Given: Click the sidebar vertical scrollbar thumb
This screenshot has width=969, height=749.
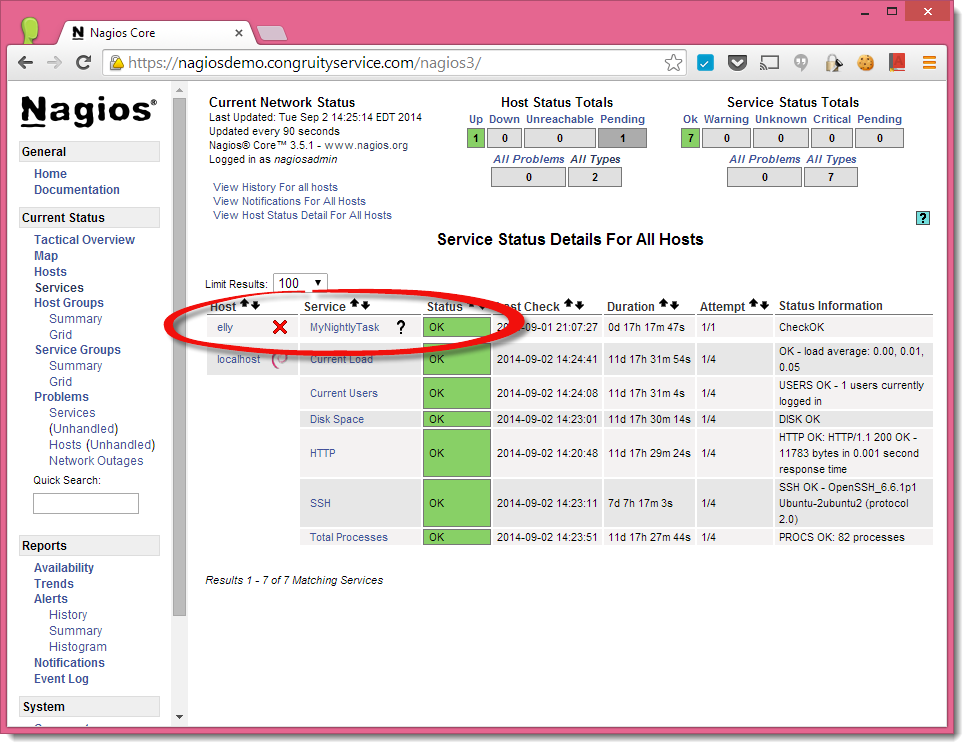Looking at the screenshot, I should [x=179, y=357].
